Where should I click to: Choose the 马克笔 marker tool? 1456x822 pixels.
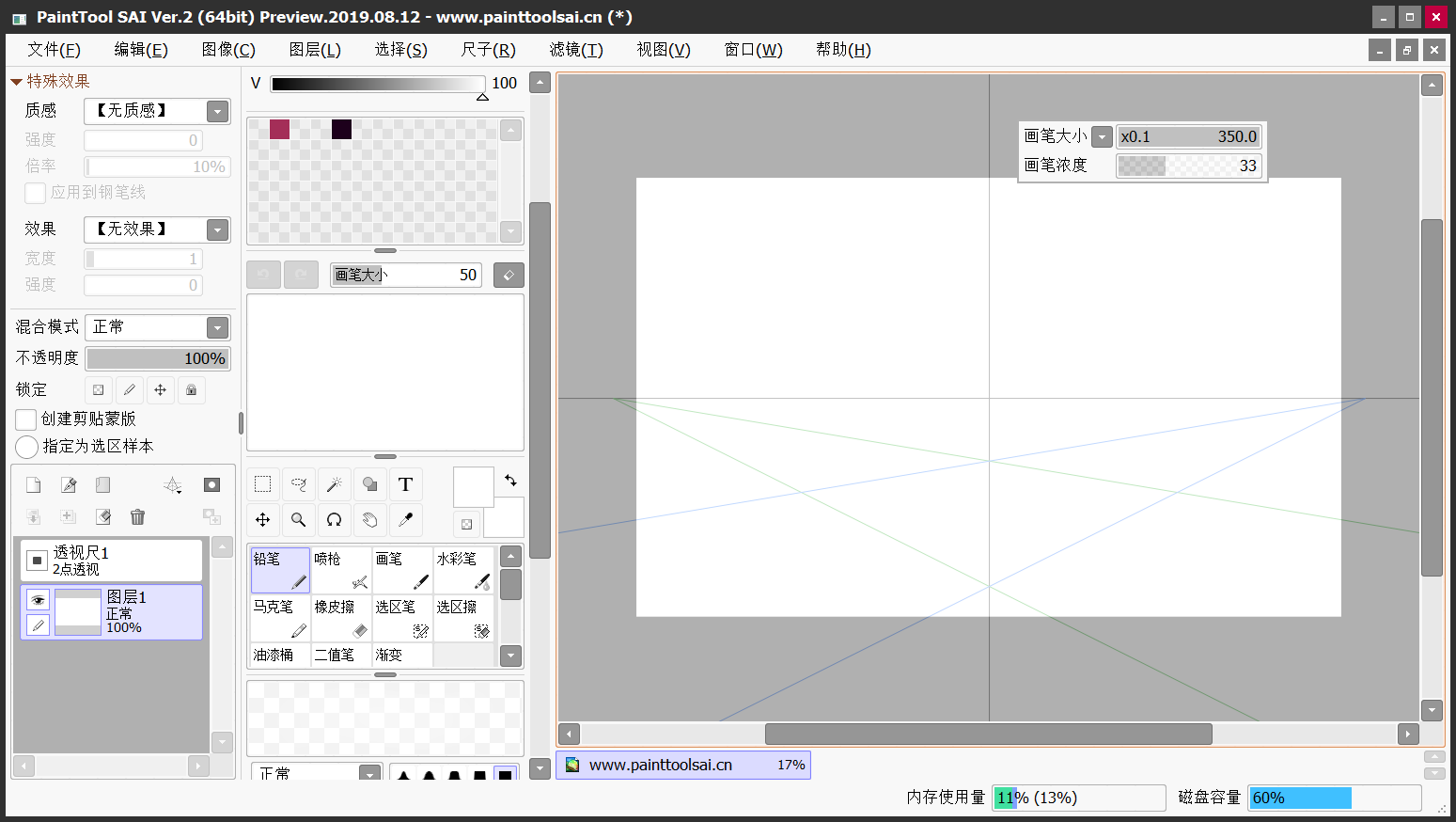click(x=280, y=618)
